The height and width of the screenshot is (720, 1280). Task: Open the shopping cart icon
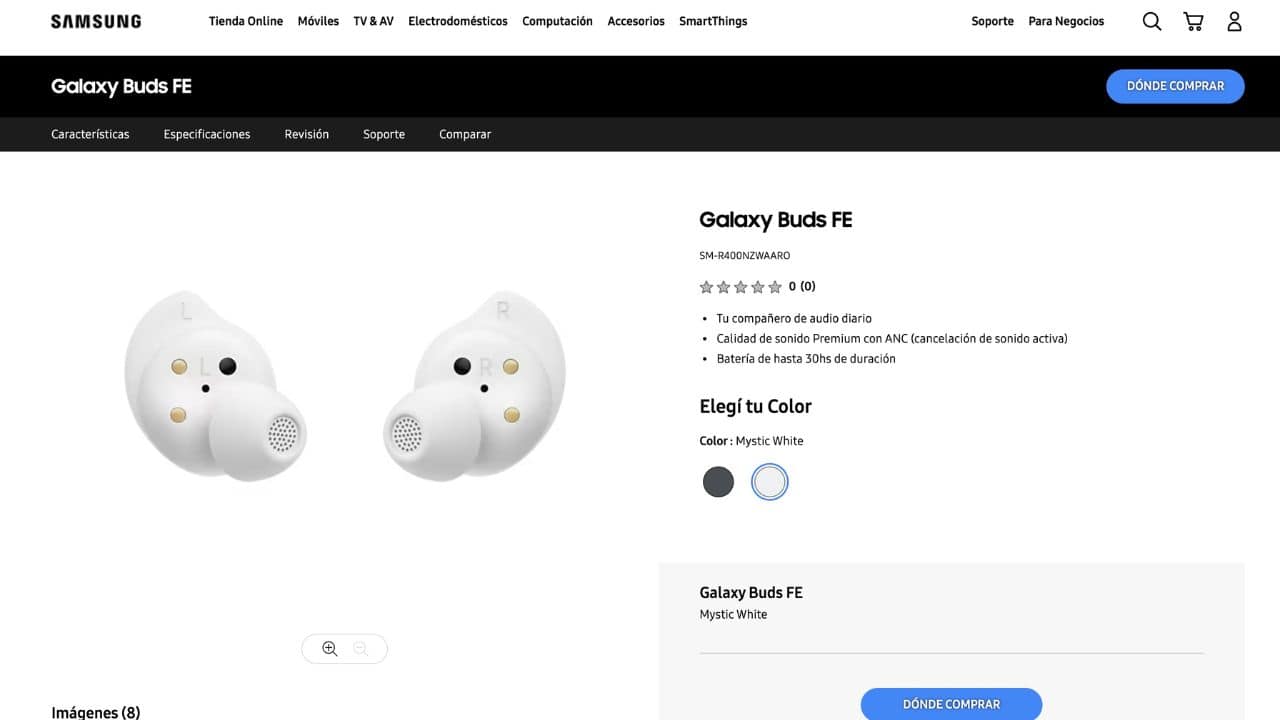coord(1193,21)
